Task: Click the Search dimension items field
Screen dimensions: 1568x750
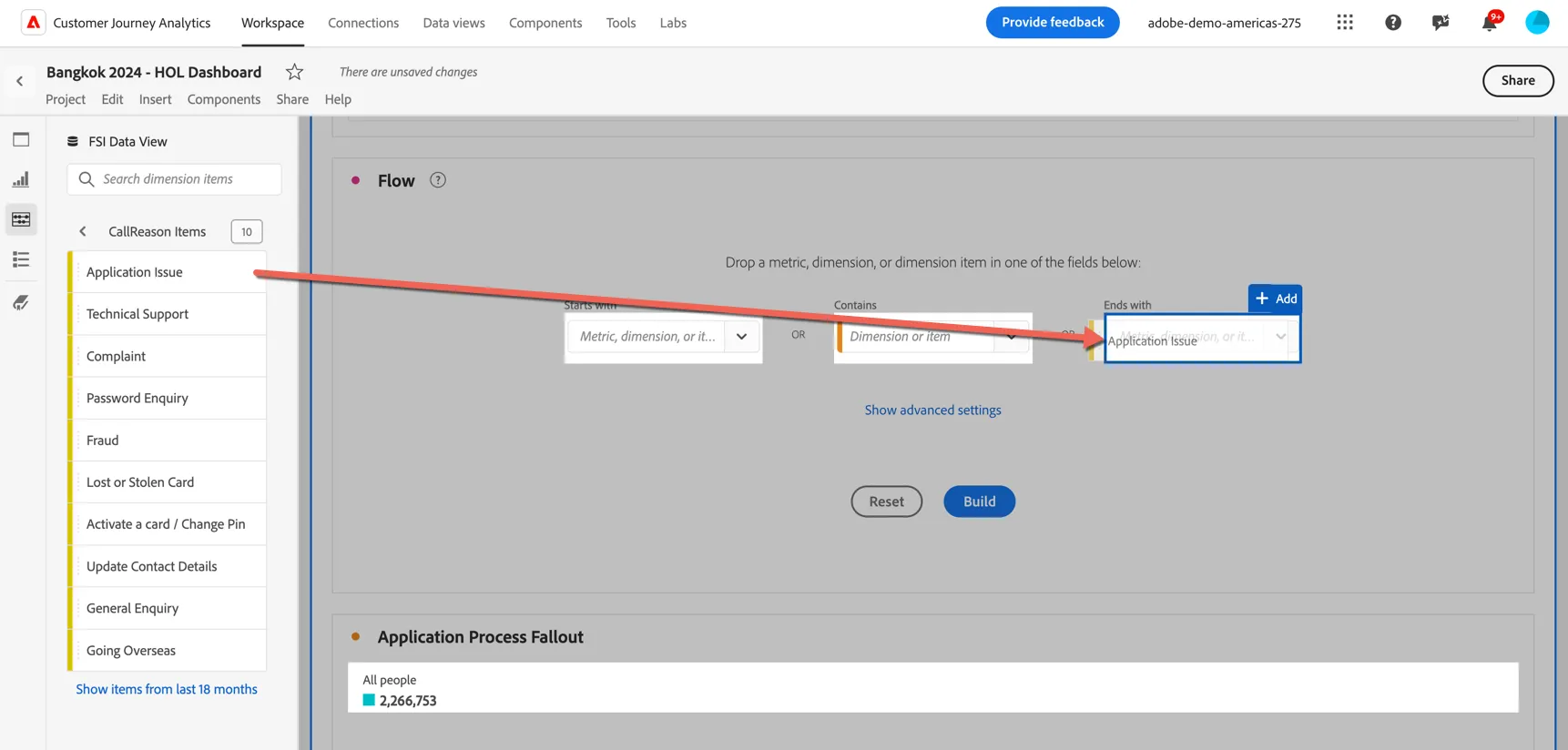Action: 174,179
